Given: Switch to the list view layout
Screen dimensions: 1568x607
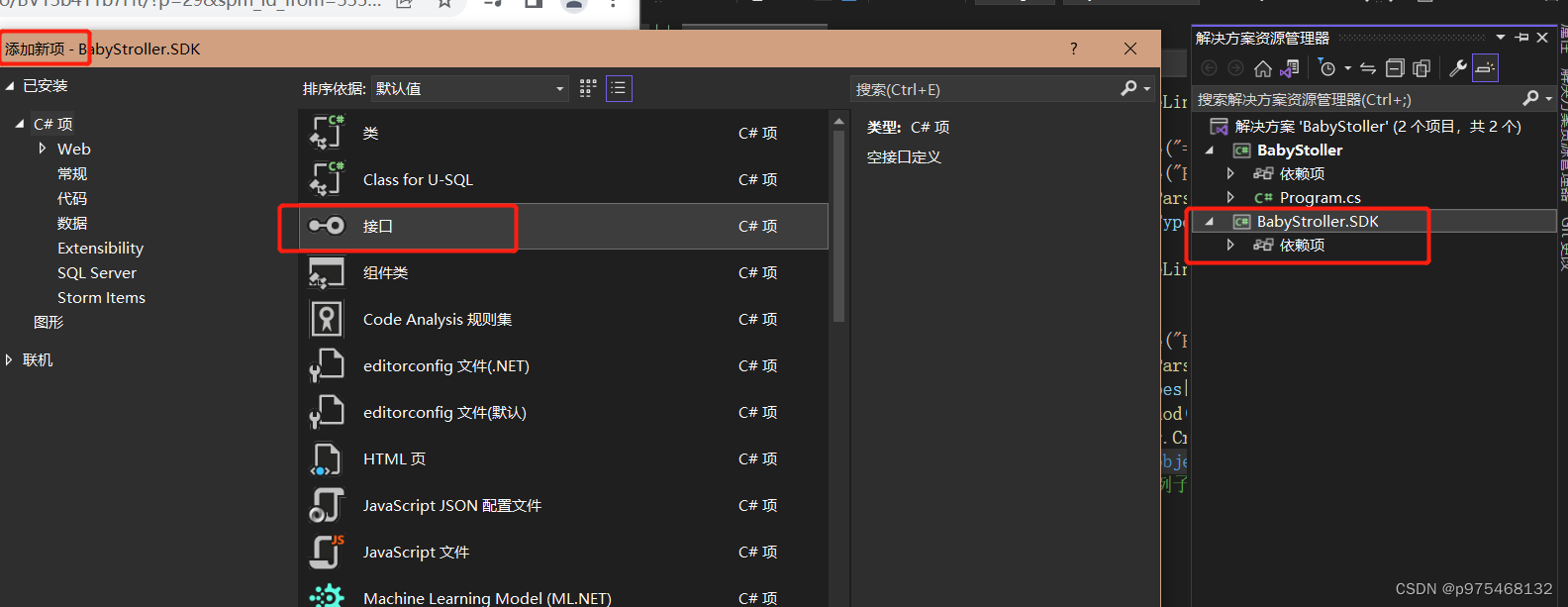Looking at the screenshot, I should tap(619, 88).
